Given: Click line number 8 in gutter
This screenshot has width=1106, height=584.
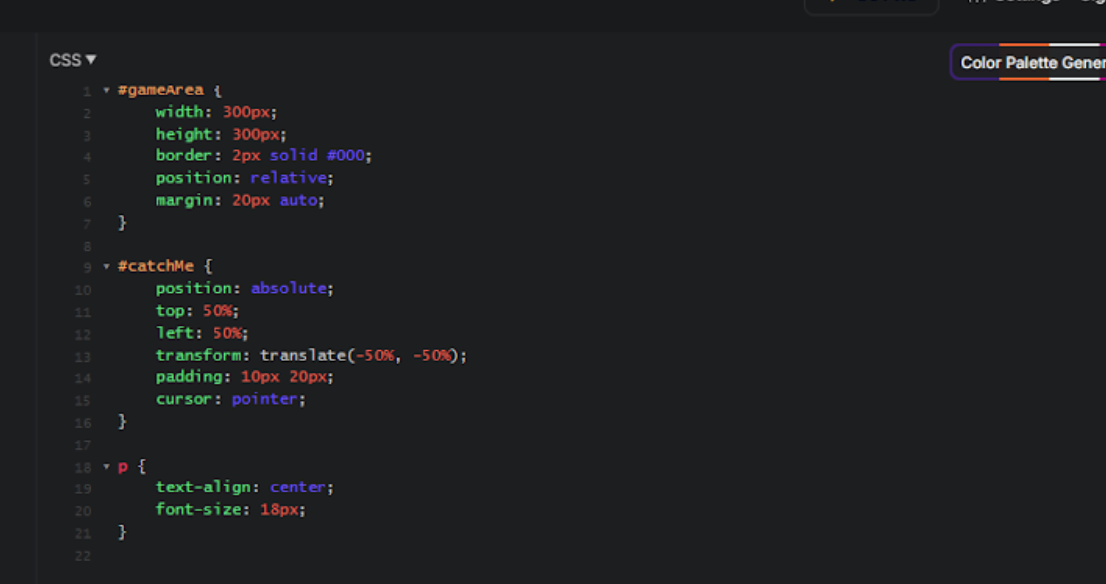Looking at the screenshot, I should [x=87, y=247].
